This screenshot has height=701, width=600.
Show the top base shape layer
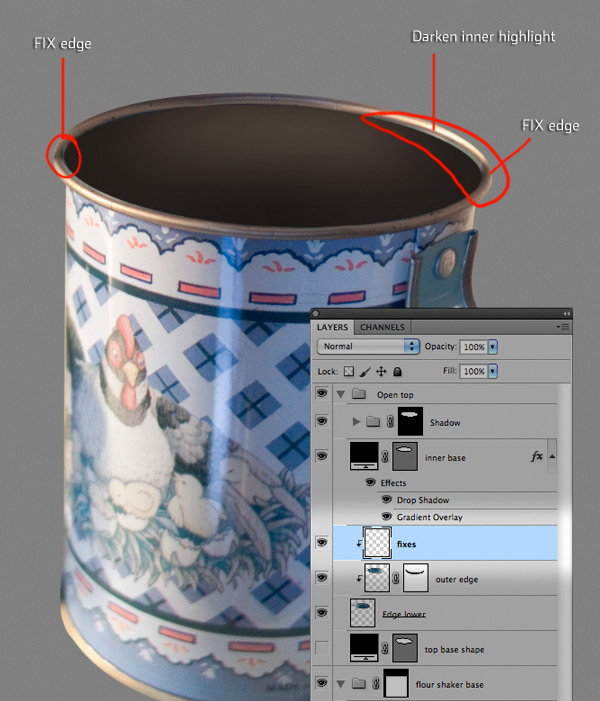(x=321, y=647)
